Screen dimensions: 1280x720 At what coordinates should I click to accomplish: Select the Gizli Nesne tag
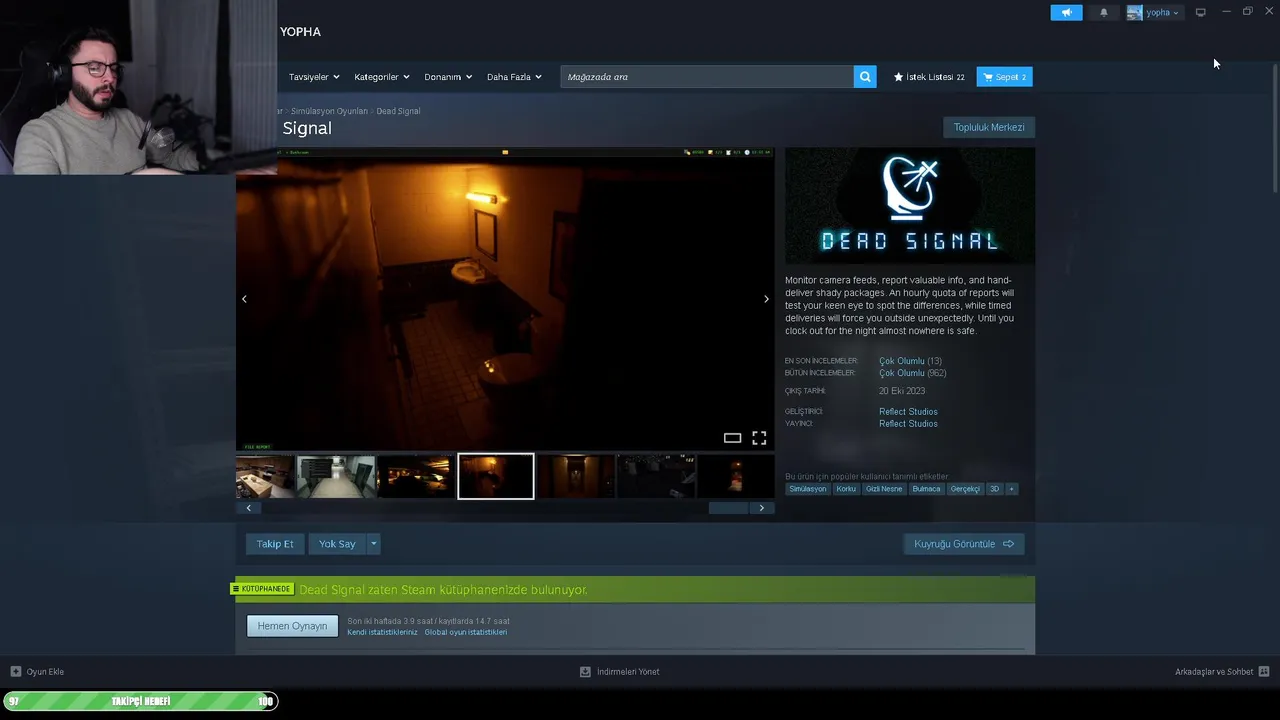point(884,489)
